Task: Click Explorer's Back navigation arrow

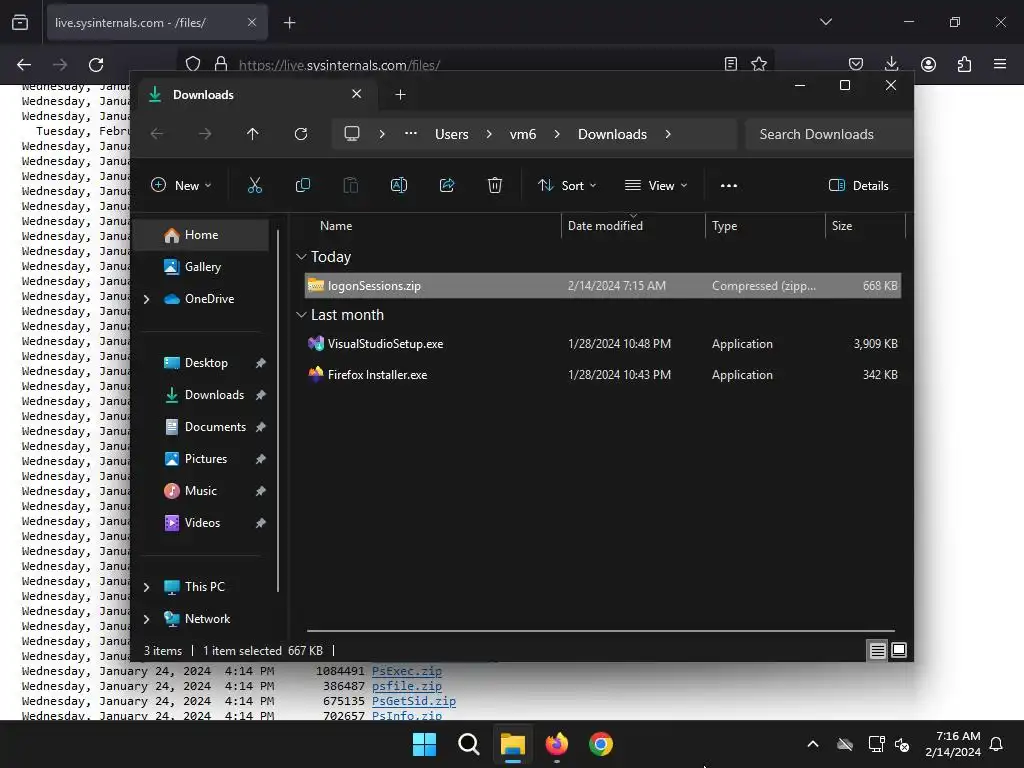Action: 157,134
